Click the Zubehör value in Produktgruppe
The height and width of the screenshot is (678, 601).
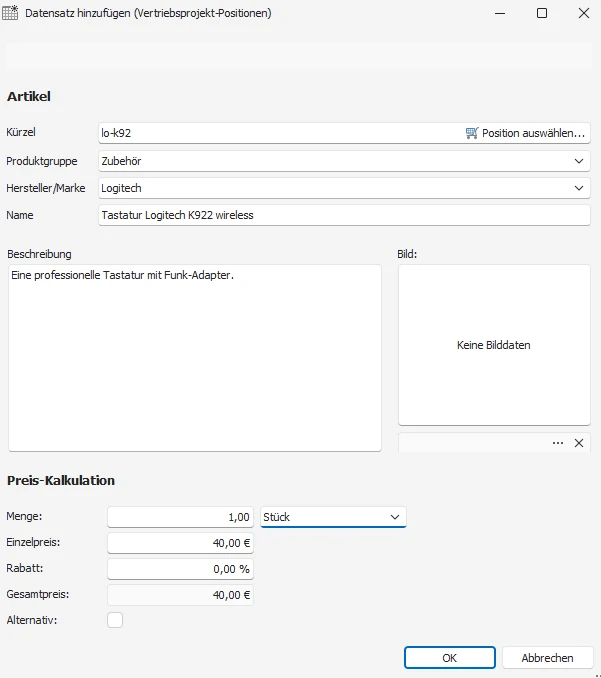(121, 161)
